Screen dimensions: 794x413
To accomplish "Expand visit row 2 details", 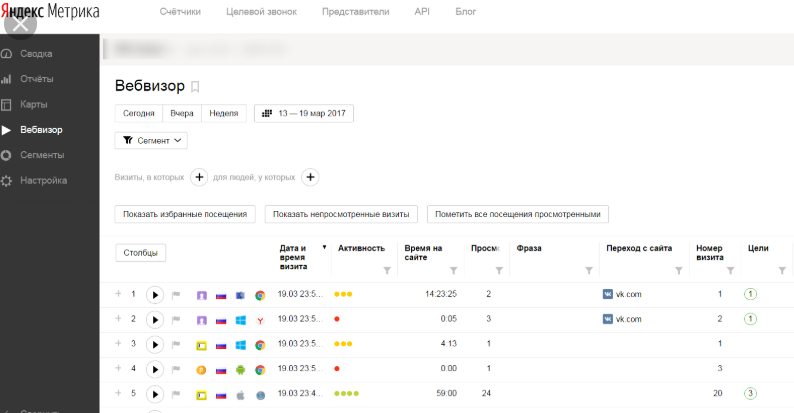I will 118,318.
